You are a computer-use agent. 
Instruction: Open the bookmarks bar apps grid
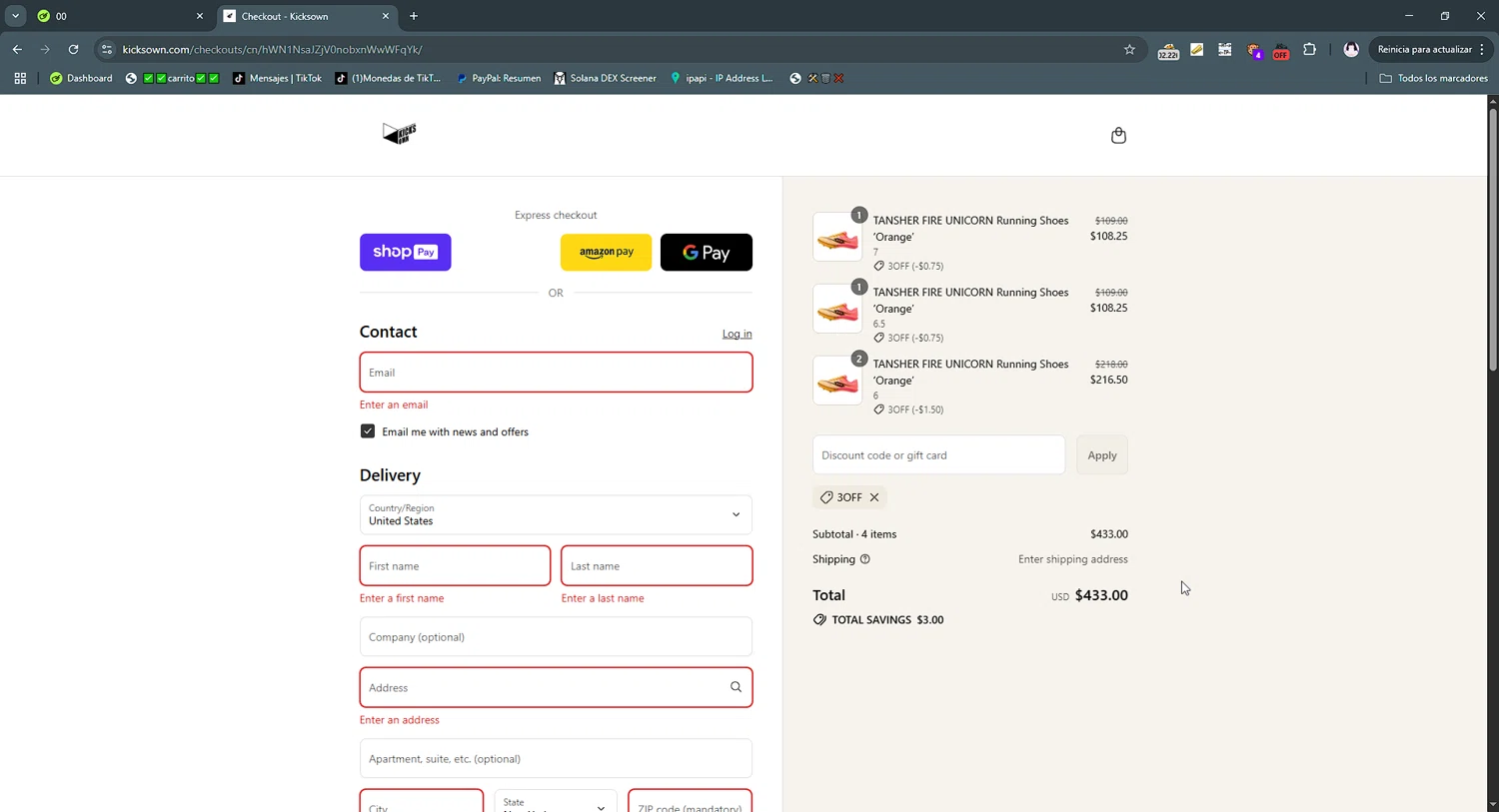tap(20, 78)
